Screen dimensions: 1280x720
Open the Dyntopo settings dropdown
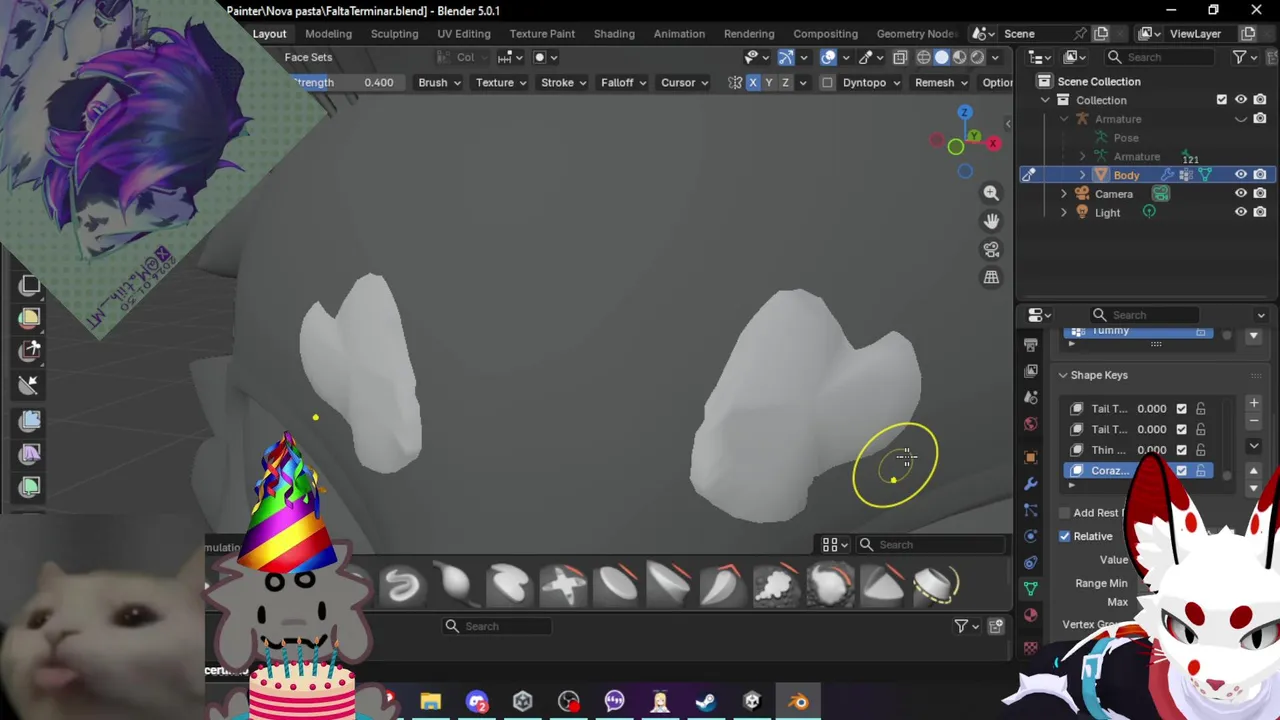[871, 82]
